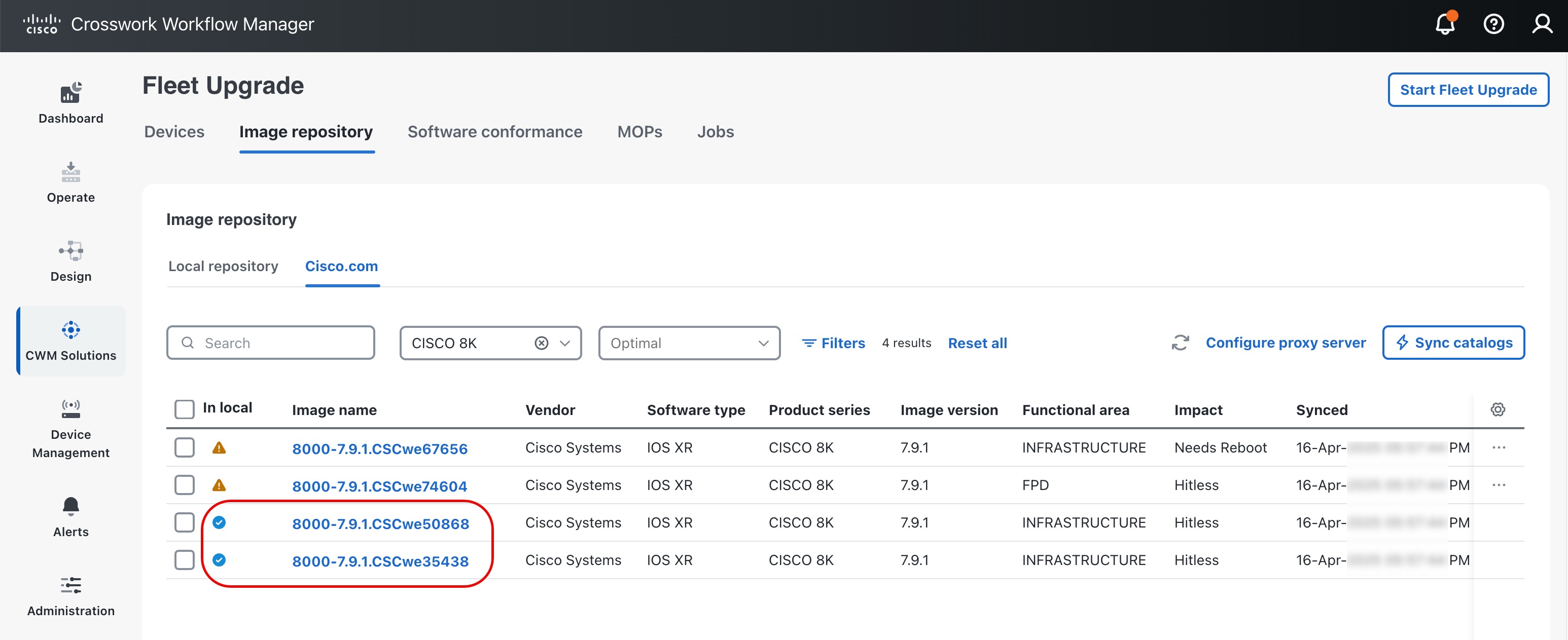Click the Software type column header
Image resolution: width=1568 pixels, height=640 pixels.
[696, 410]
